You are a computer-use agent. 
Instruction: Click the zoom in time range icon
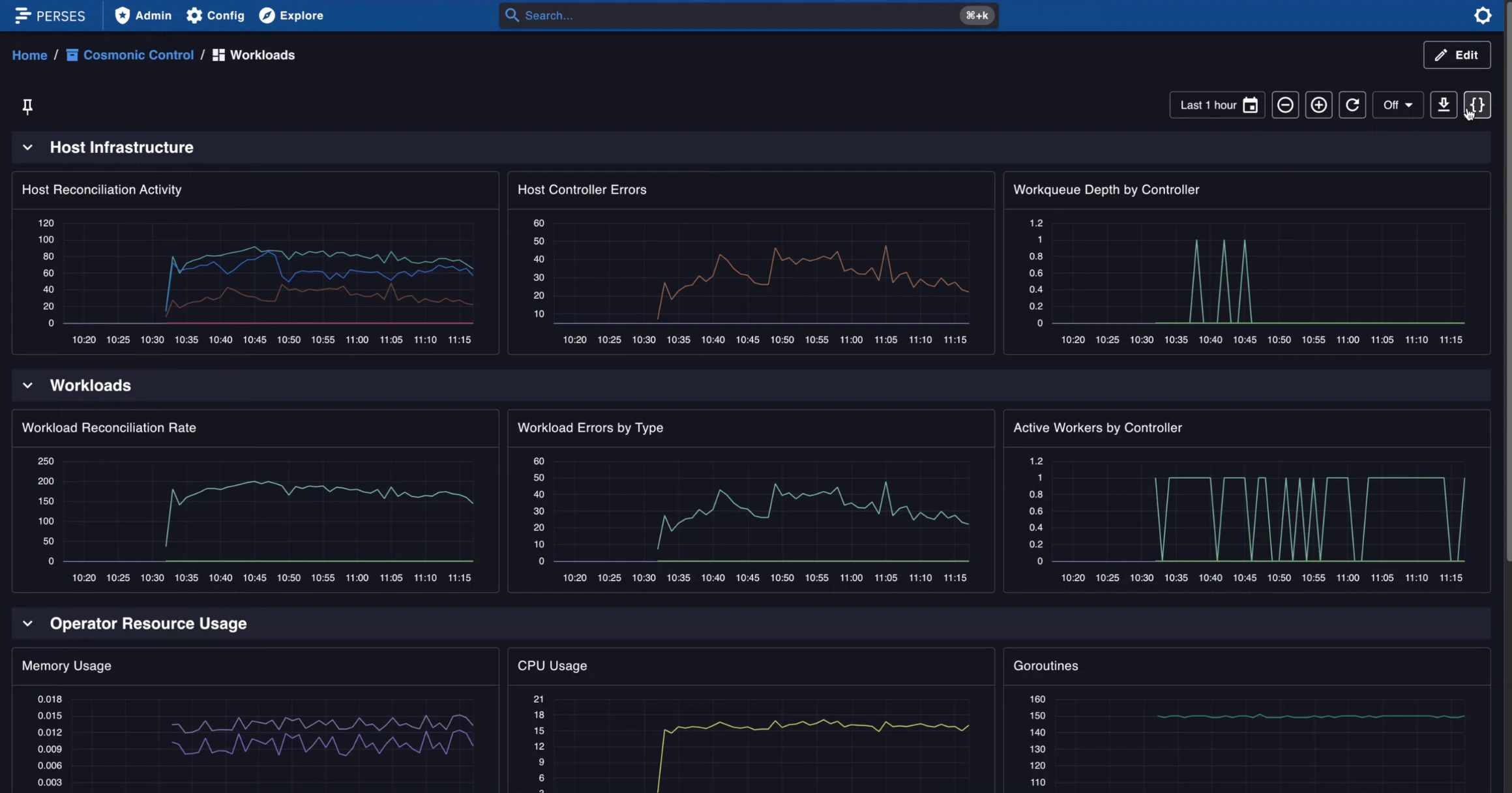pos(1318,105)
